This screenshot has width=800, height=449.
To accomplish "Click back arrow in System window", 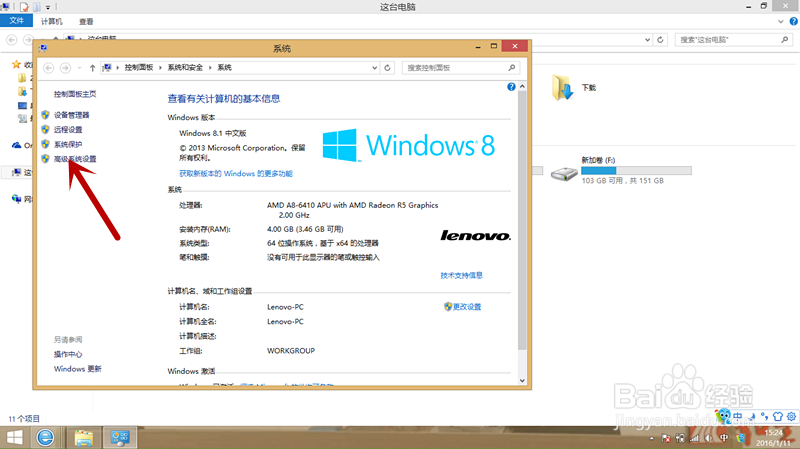I will click(48, 68).
